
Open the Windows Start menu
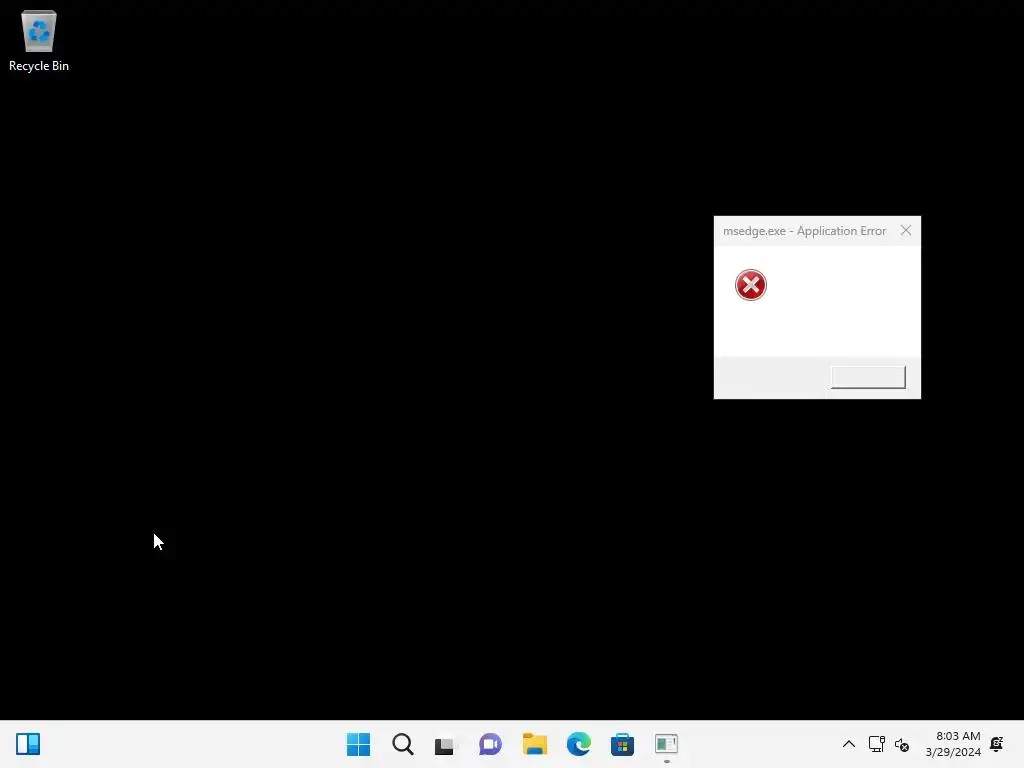[359, 744]
